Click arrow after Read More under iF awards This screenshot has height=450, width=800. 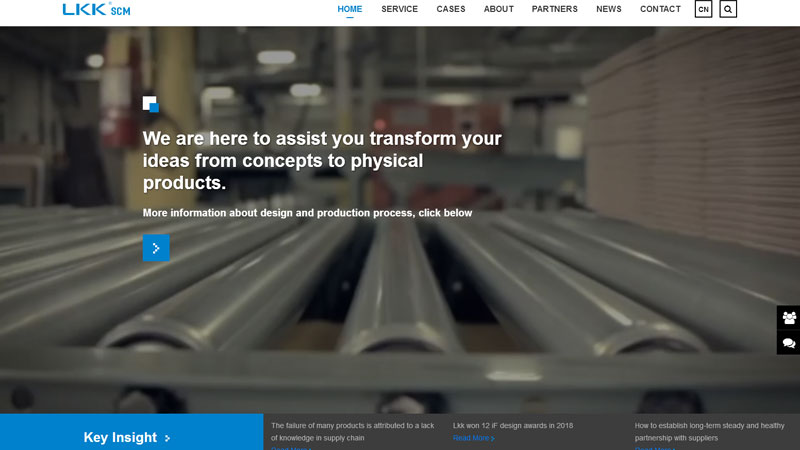click(x=493, y=438)
